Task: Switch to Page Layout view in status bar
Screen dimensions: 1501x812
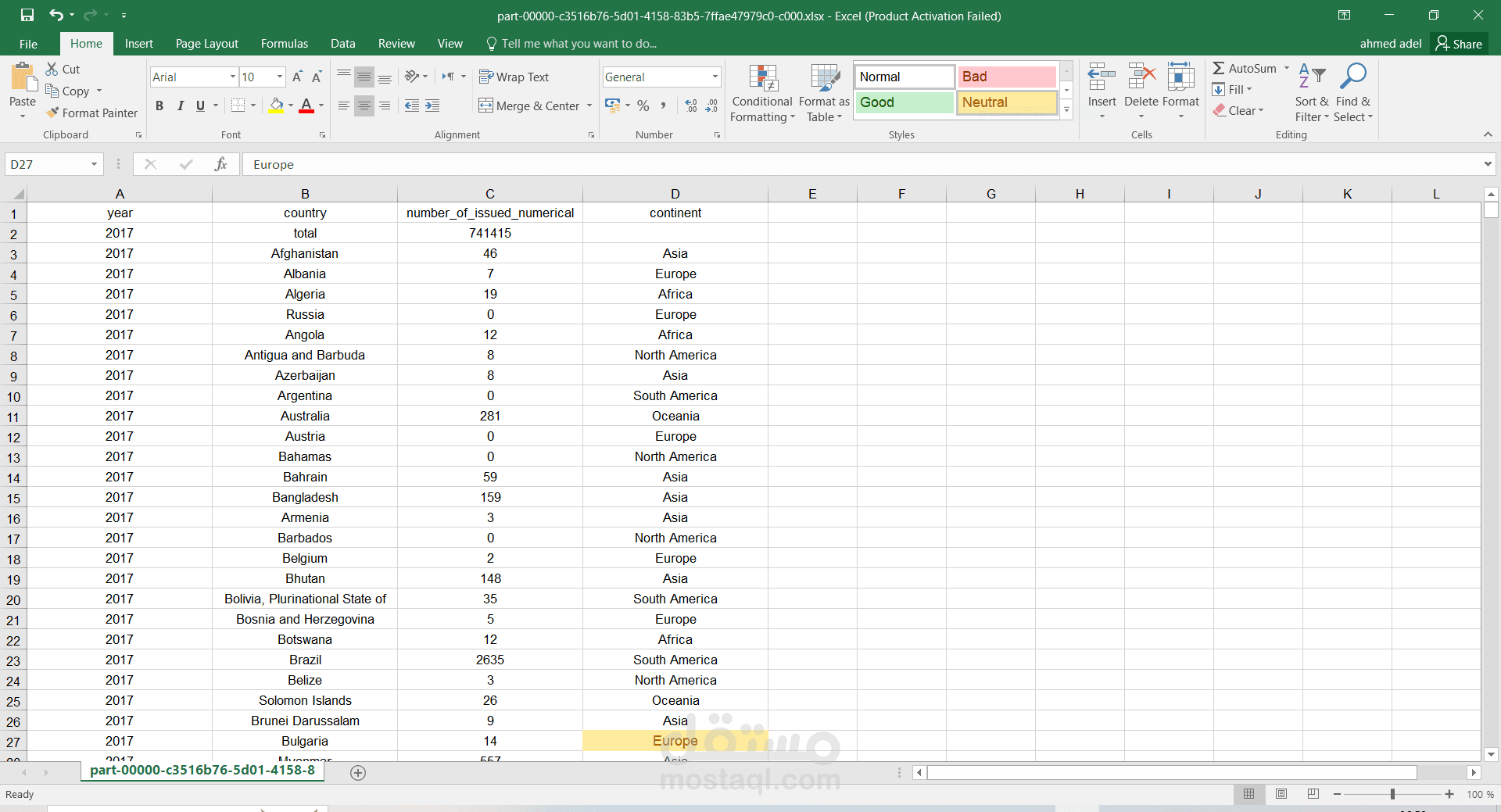Action: click(x=1281, y=794)
